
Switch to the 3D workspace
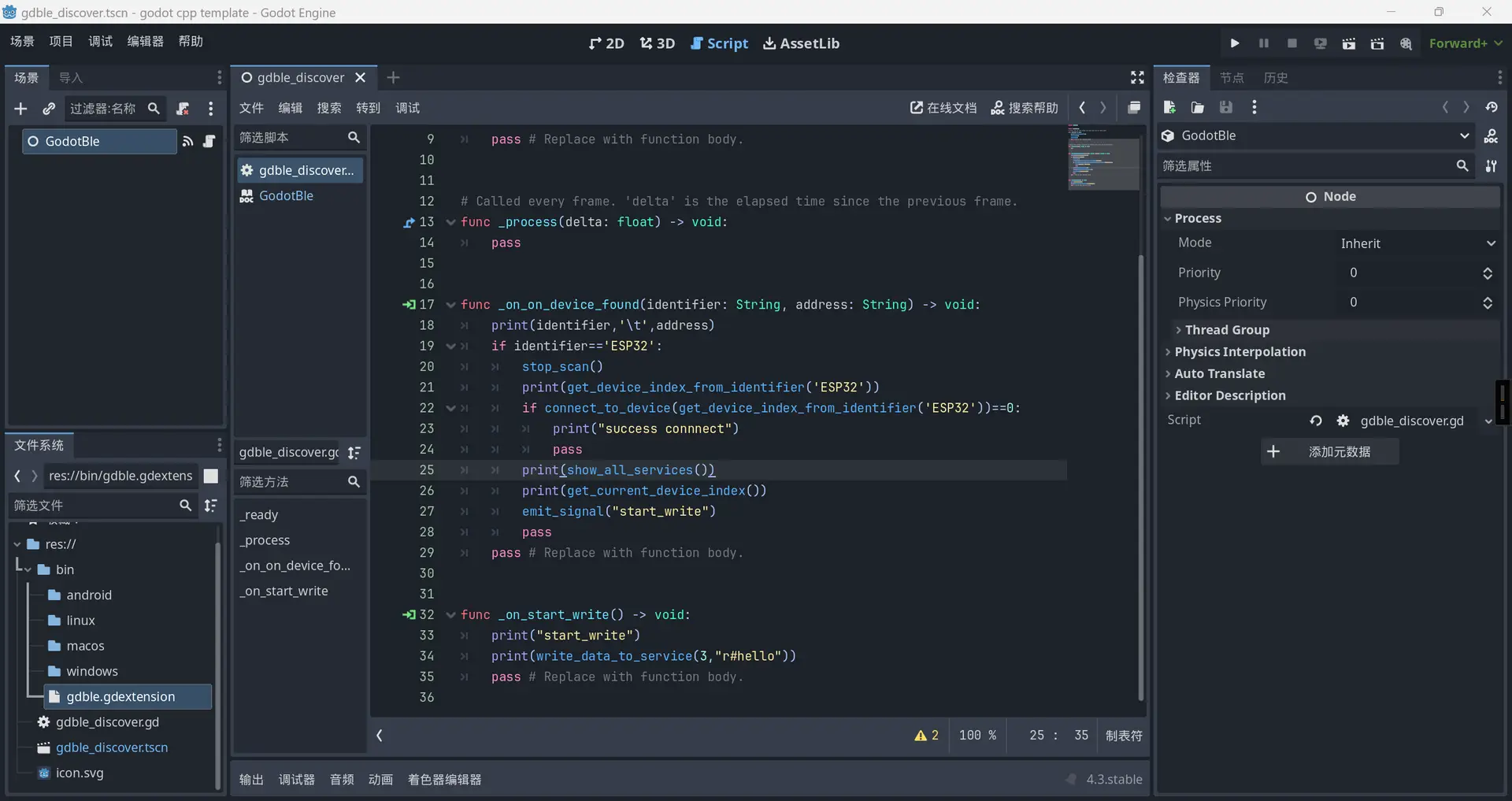658,43
